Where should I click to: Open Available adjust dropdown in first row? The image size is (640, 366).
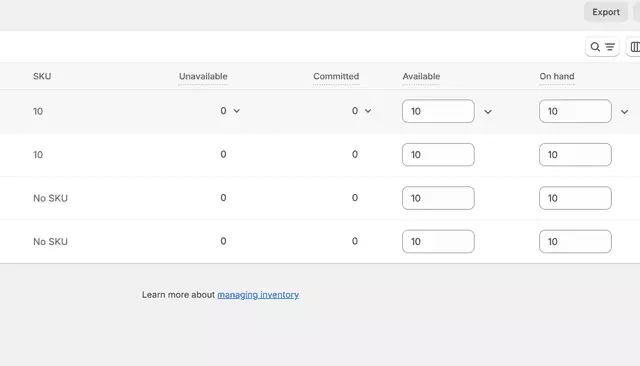pos(488,111)
